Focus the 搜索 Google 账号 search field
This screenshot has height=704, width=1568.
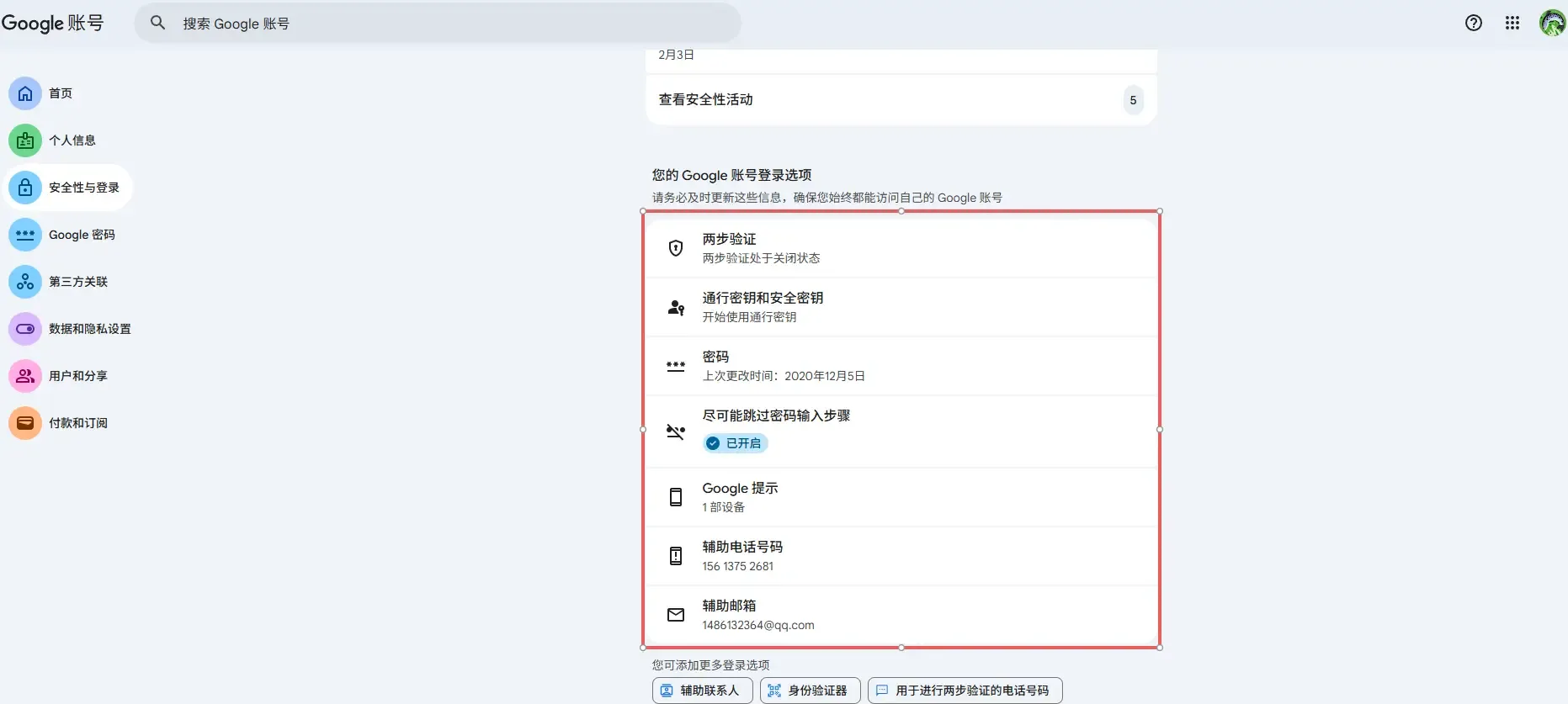[438, 24]
